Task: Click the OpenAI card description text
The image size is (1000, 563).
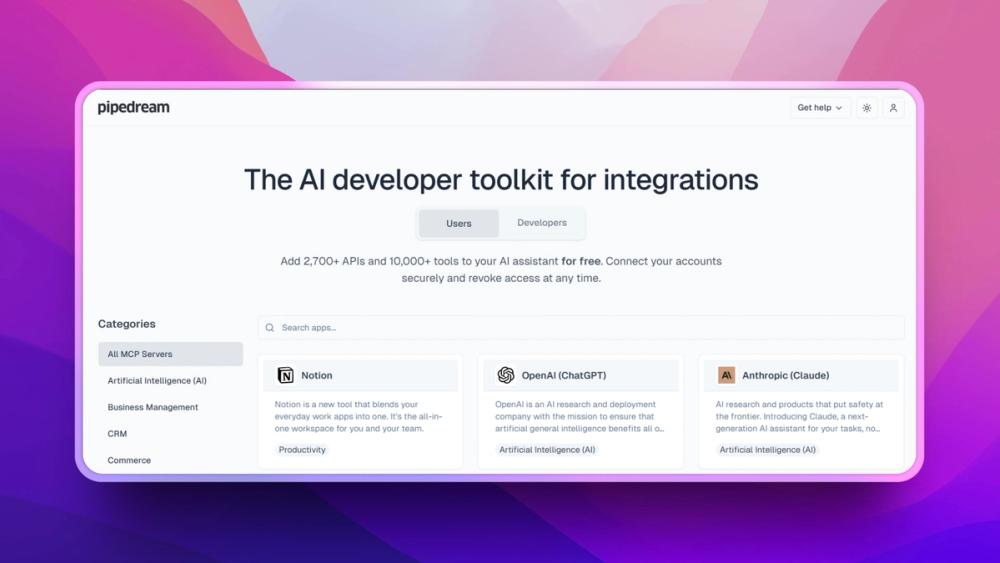Action: tap(579, 416)
